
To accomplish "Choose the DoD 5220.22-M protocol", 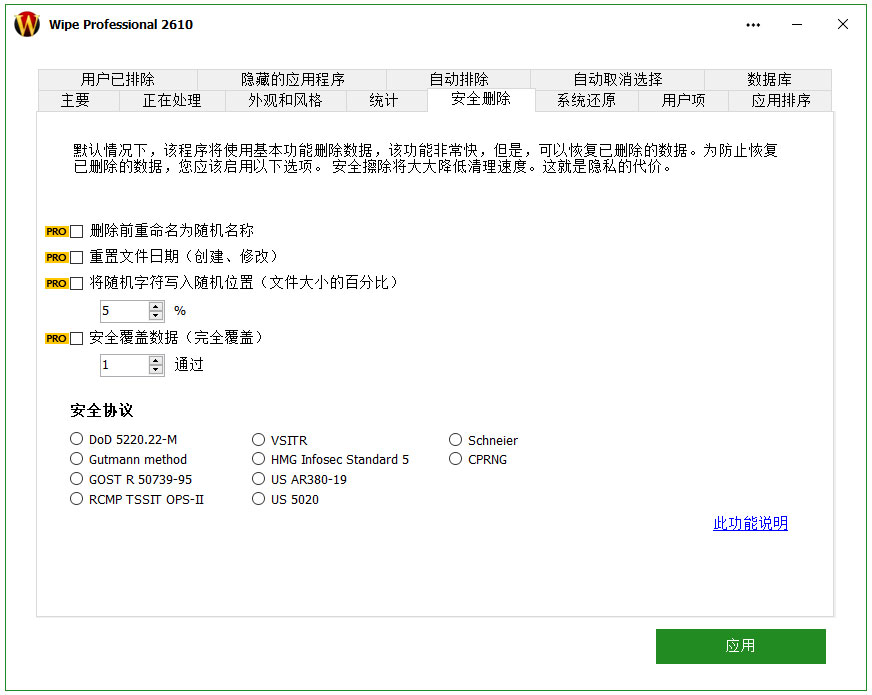I will (x=76, y=439).
